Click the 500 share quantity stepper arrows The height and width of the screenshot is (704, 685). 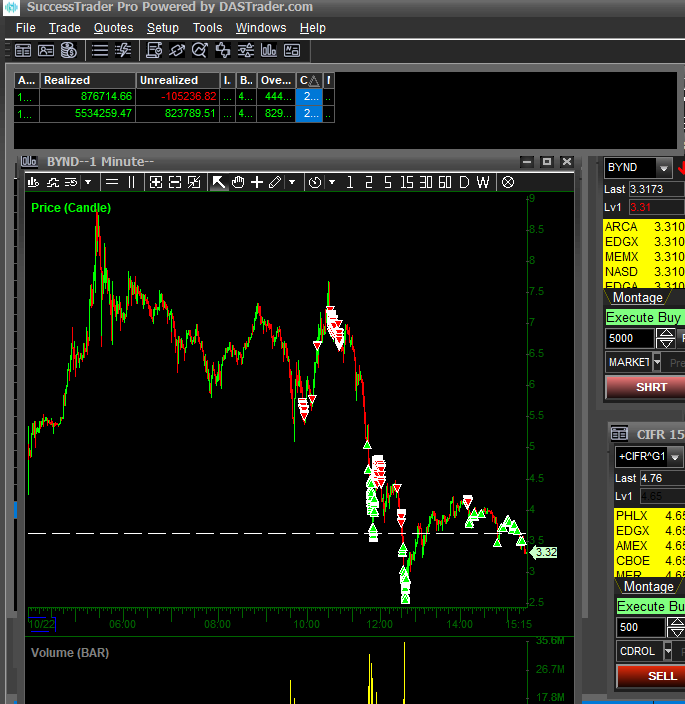point(676,627)
